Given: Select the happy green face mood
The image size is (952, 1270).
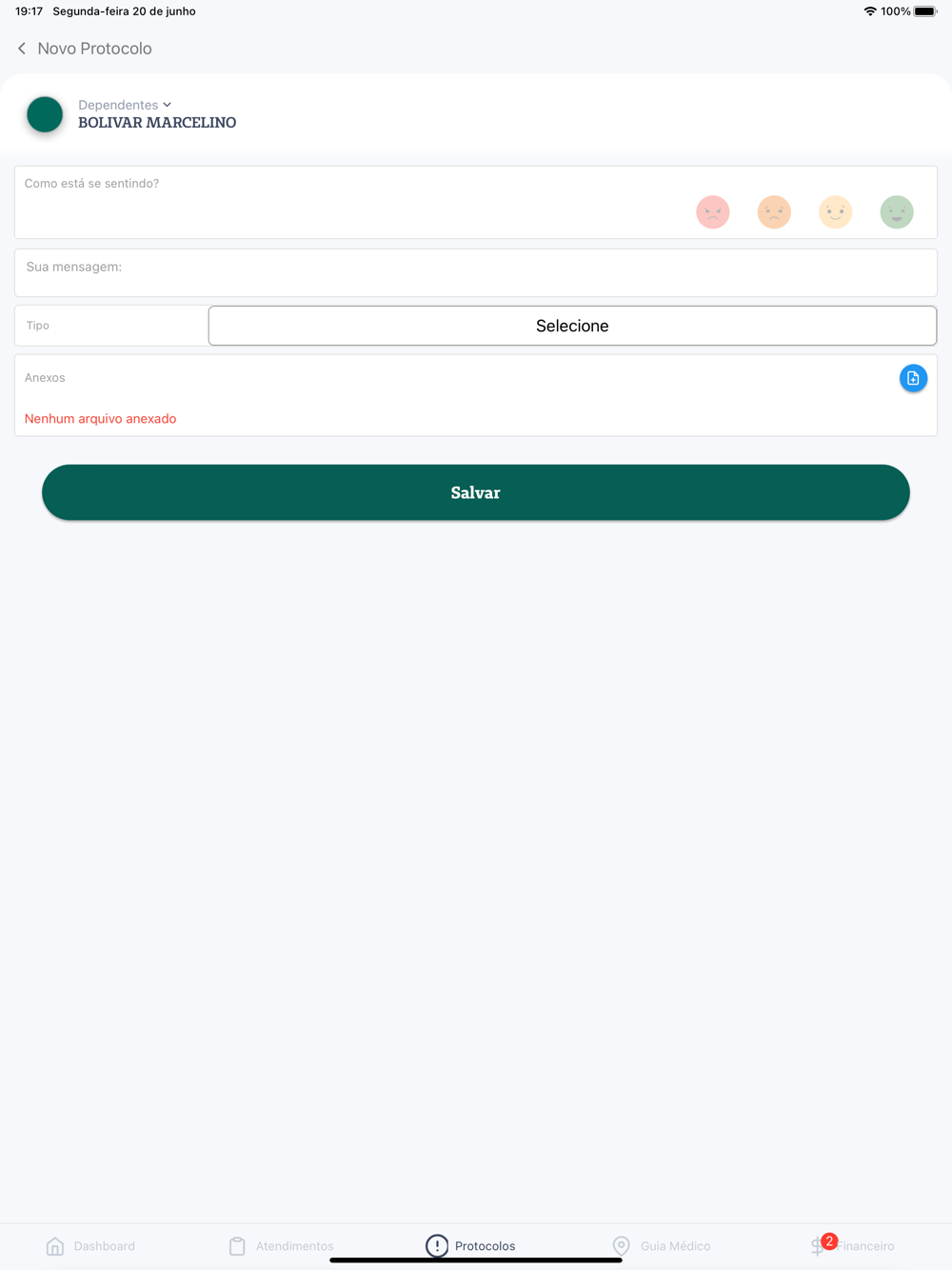Looking at the screenshot, I should [897, 211].
